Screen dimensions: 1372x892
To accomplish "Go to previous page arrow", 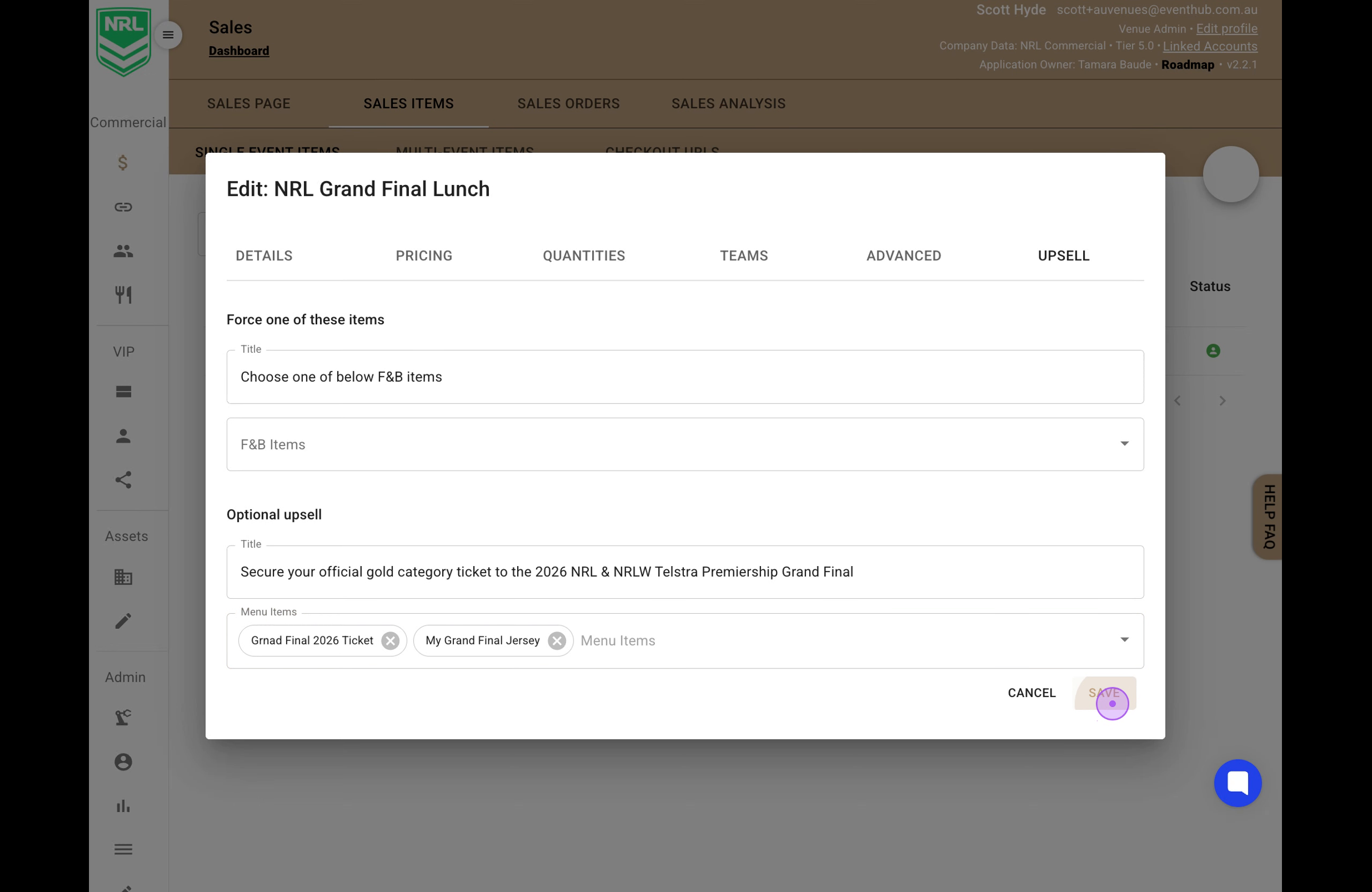I will 1177,401.
